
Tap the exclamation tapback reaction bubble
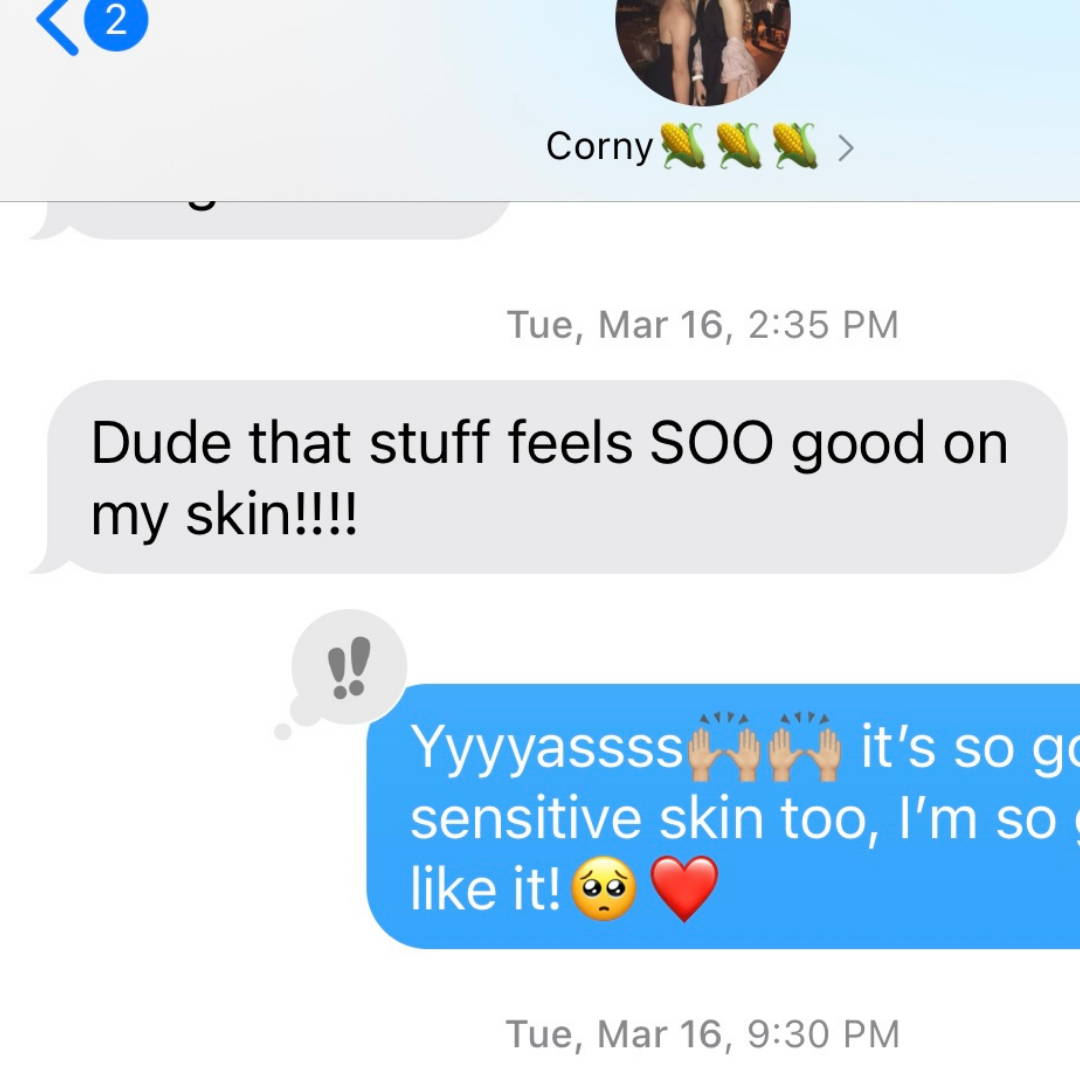(x=349, y=667)
